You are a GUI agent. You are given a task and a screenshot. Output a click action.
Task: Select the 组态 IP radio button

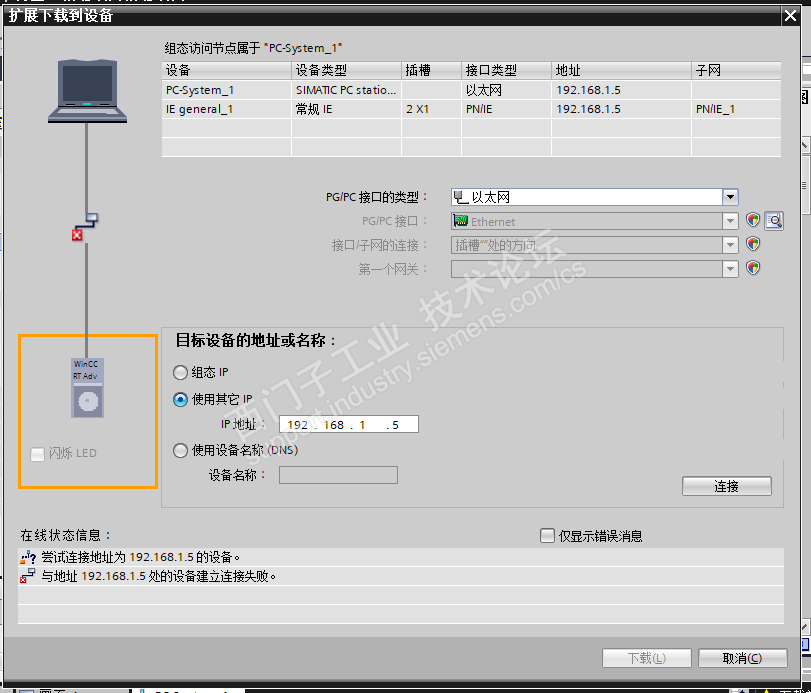pyautogui.click(x=180, y=372)
